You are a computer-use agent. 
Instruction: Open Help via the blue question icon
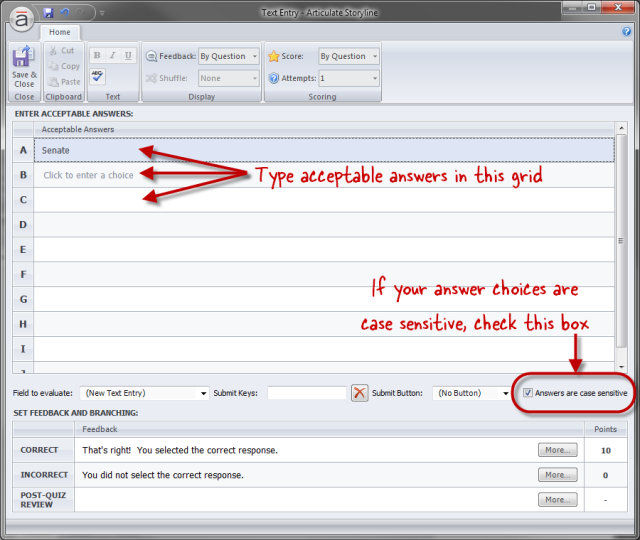pos(627,31)
